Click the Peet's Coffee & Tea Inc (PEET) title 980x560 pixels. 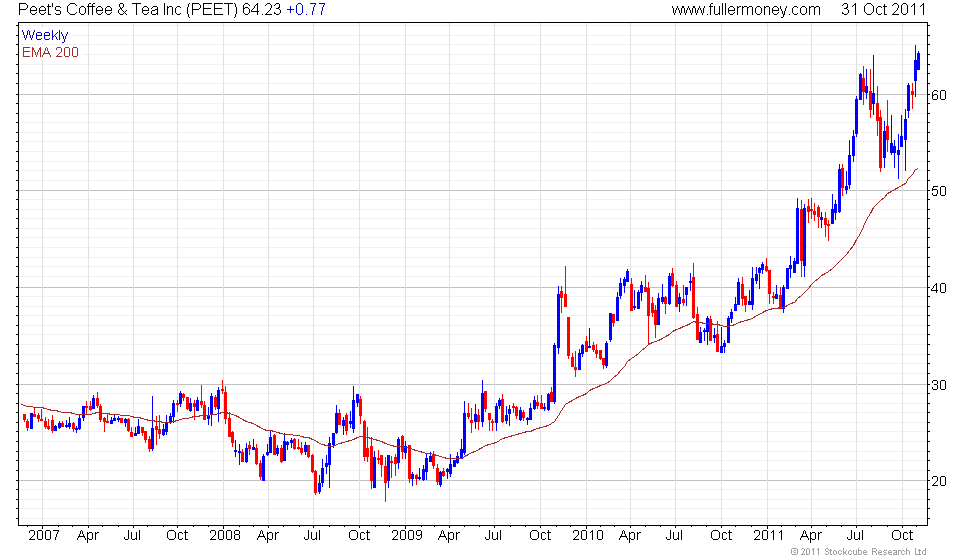[128, 10]
